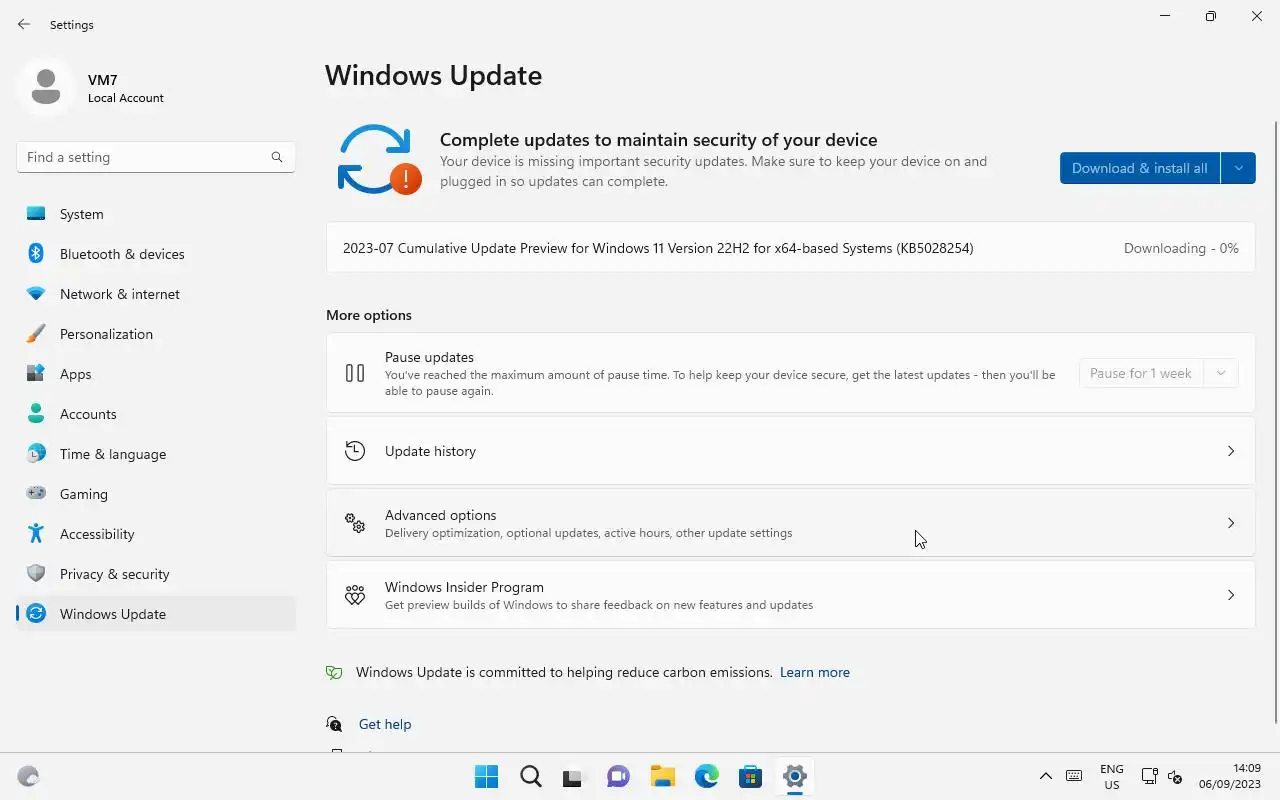Expand Update history chevron

(1231, 451)
